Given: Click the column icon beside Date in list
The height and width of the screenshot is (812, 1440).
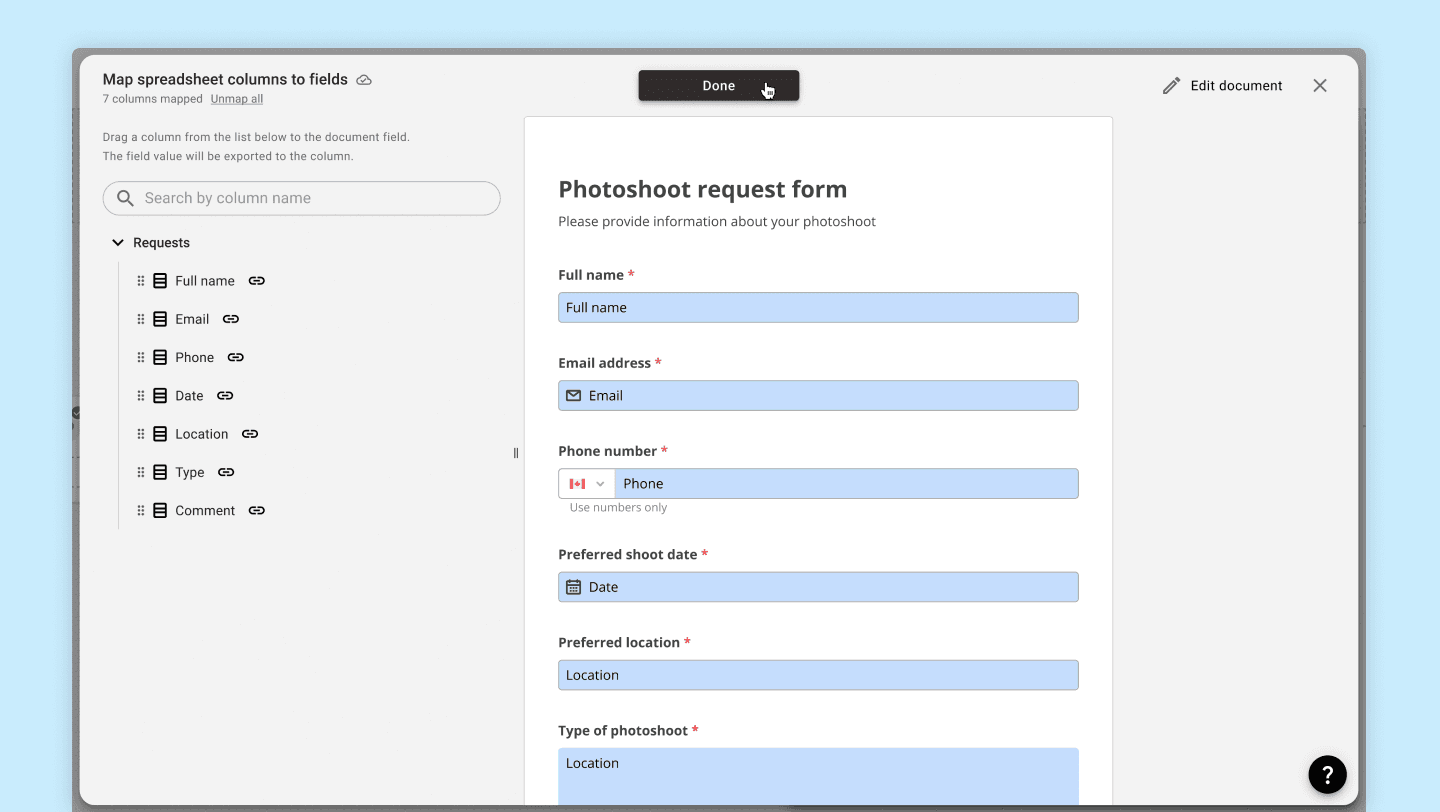Looking at the screenshot, I should click(160, 396).
